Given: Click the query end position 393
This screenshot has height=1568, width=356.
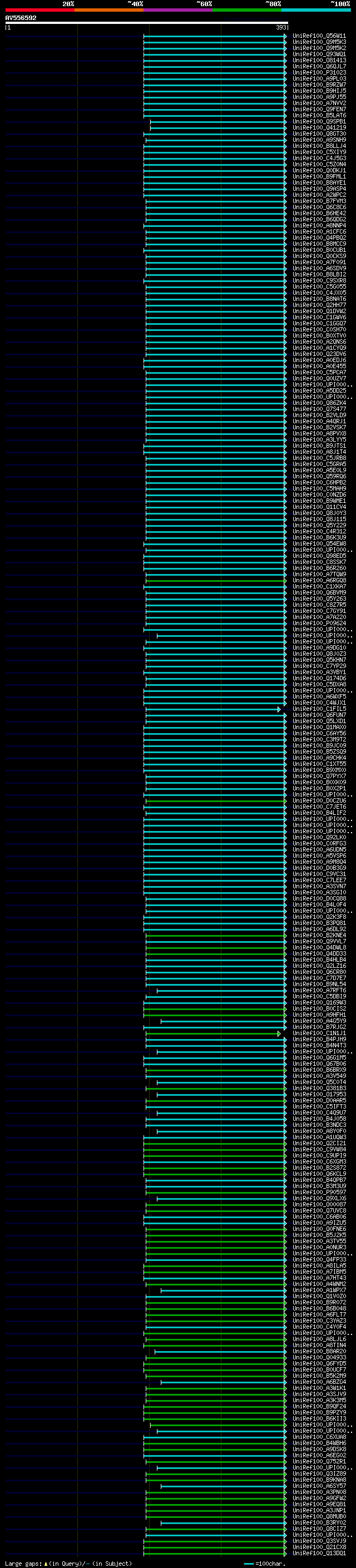Looking at the screenshot, I should [x=280, y=27].
